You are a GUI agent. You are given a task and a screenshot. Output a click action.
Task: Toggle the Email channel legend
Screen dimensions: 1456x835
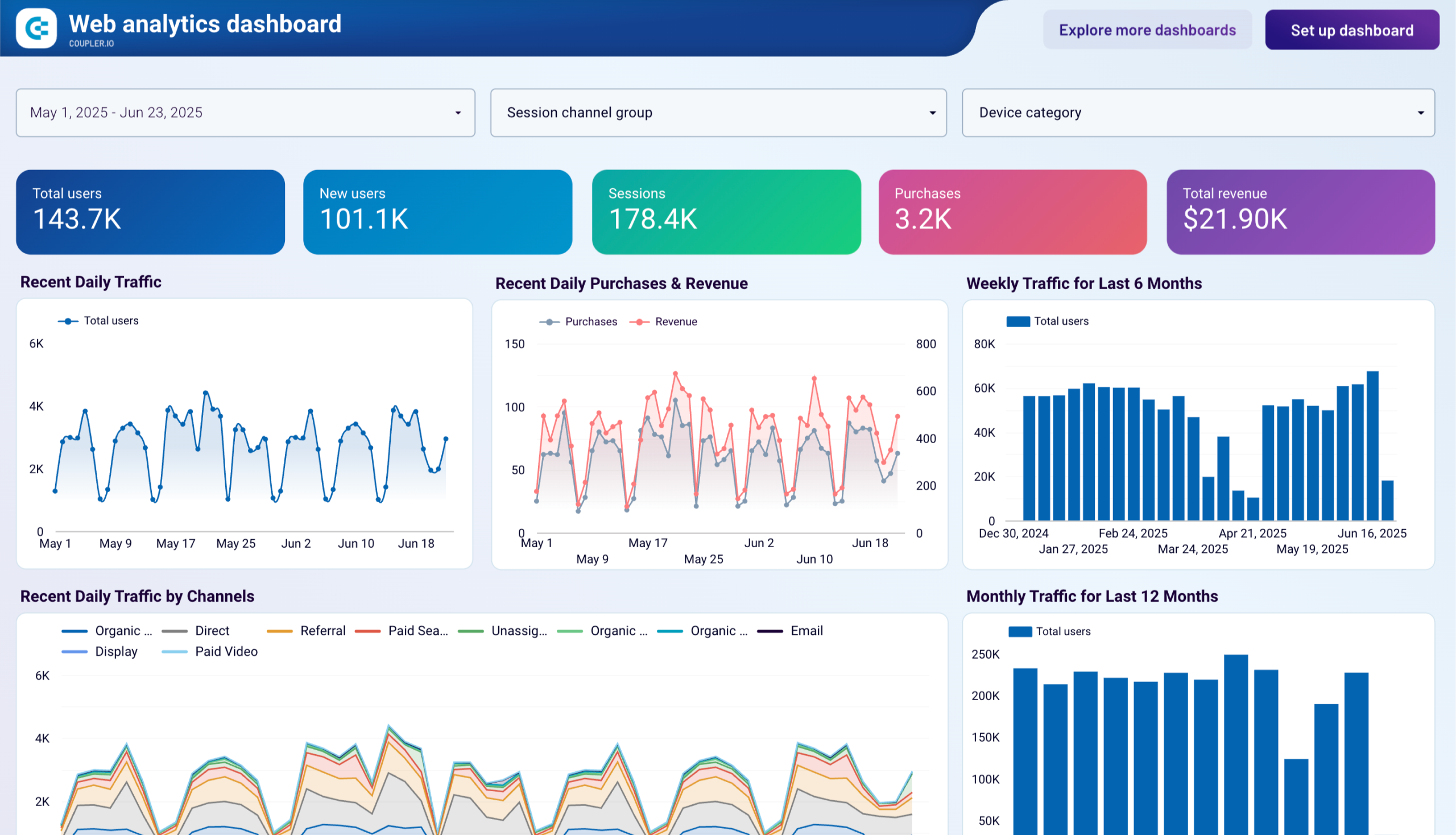click(791, 630)
